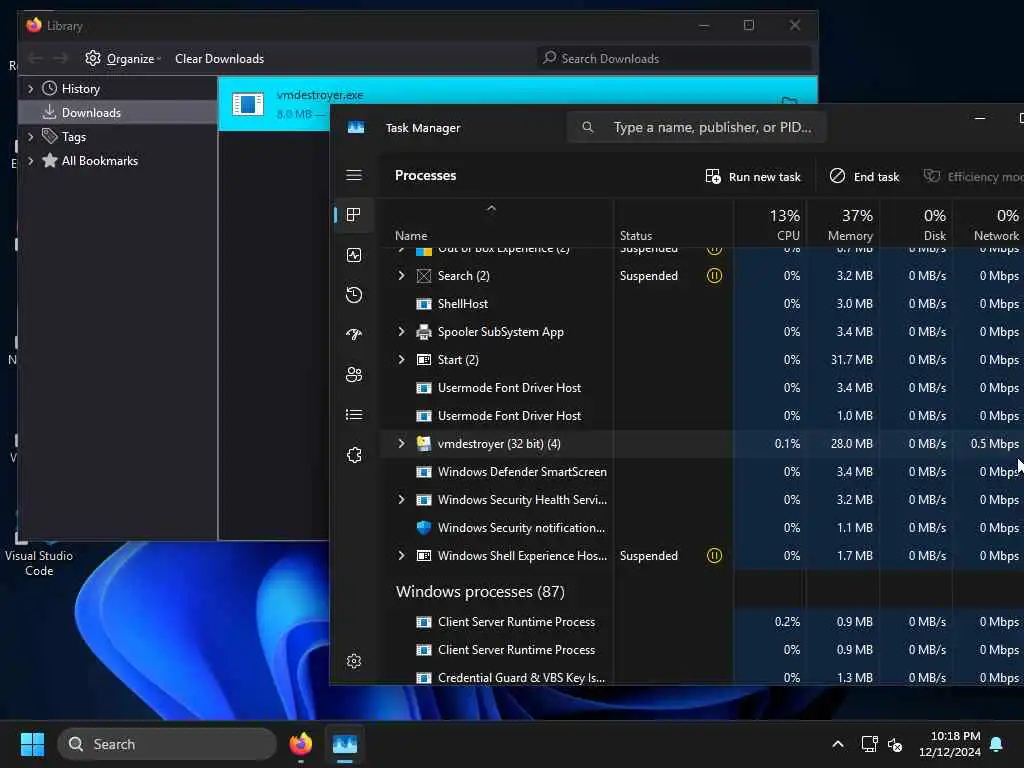Open Task Manager hamburger navigation menu
Screen dimensions: 1024x768
pyautogui.click(x=354, y=175)
